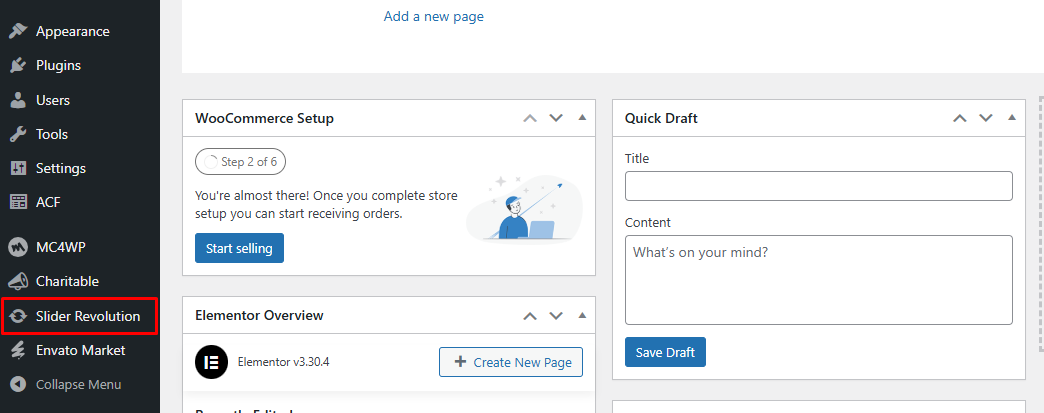Click the Tools wrench icon

pyautogui.click(x=17, y=134)
